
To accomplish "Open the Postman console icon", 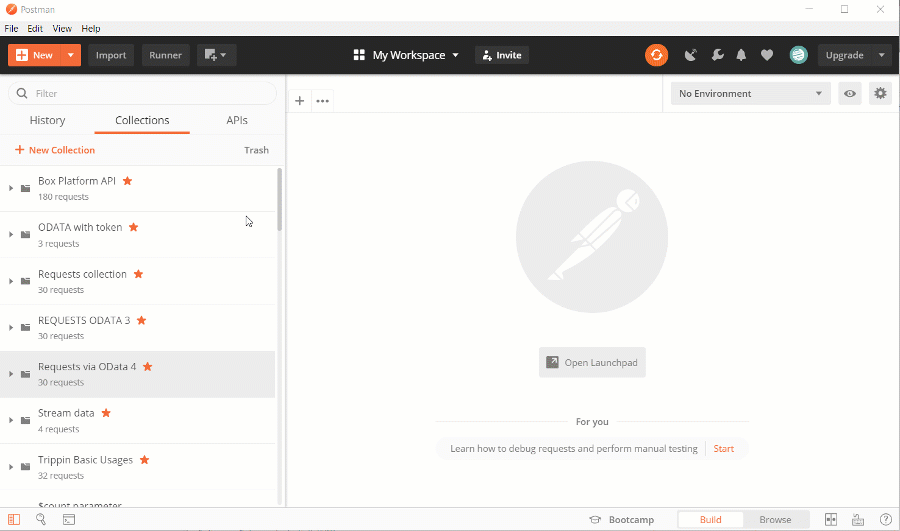I will (x=69, y=520).
